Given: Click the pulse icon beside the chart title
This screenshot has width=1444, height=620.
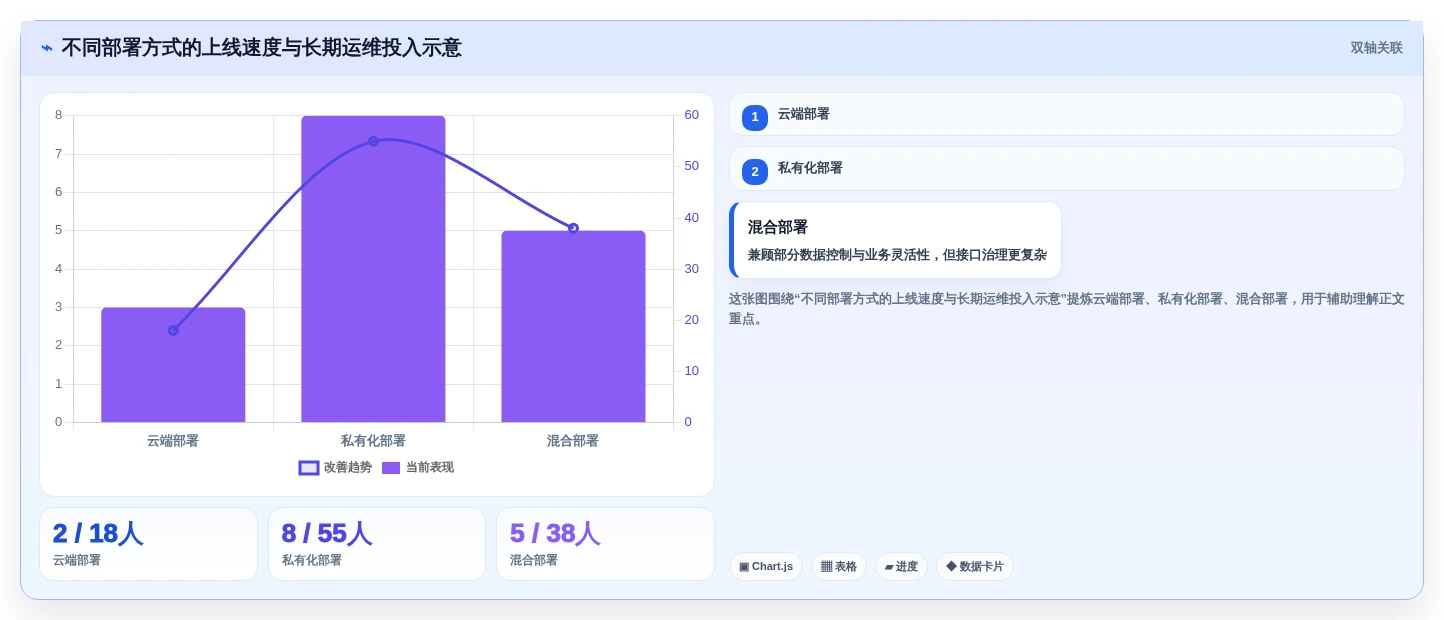Looking at the screenshot, I should pos(47,48).
